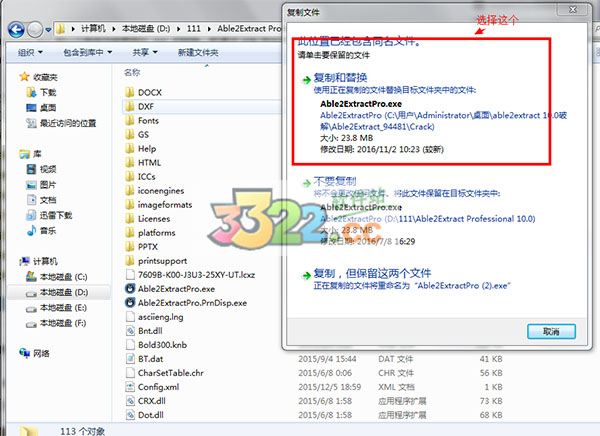
Task: Select 111 in the address breadcrumb
Action: 194,29
